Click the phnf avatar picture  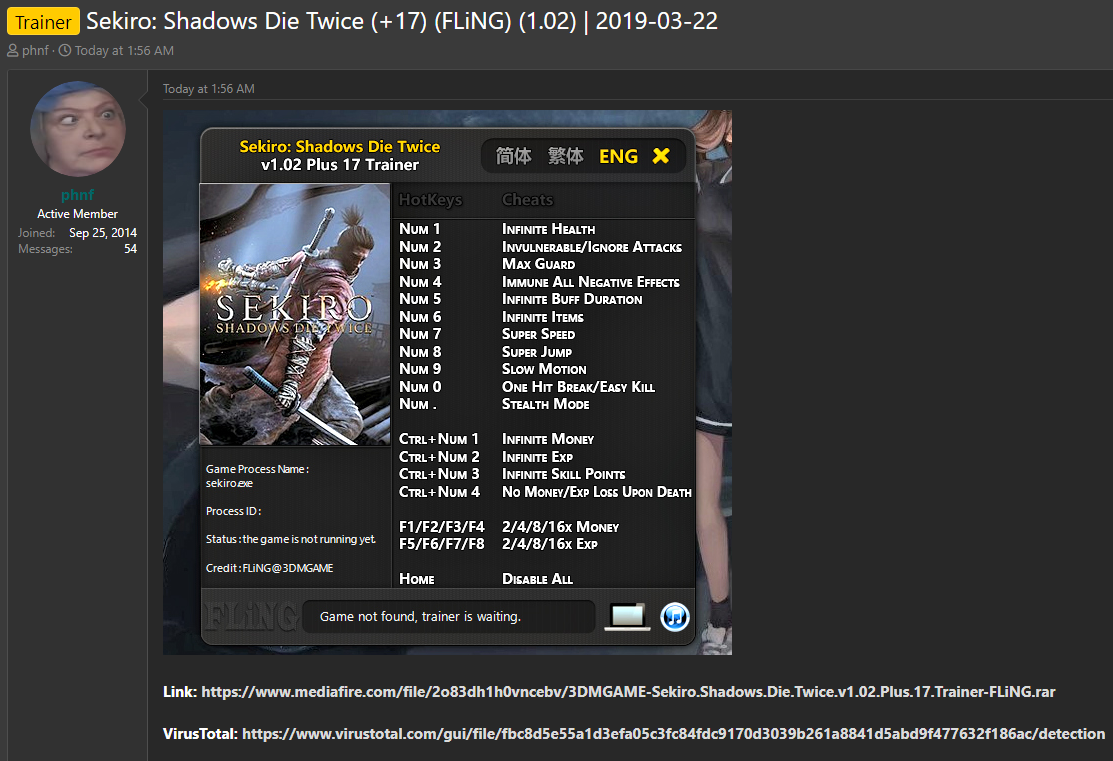(77, 128)
